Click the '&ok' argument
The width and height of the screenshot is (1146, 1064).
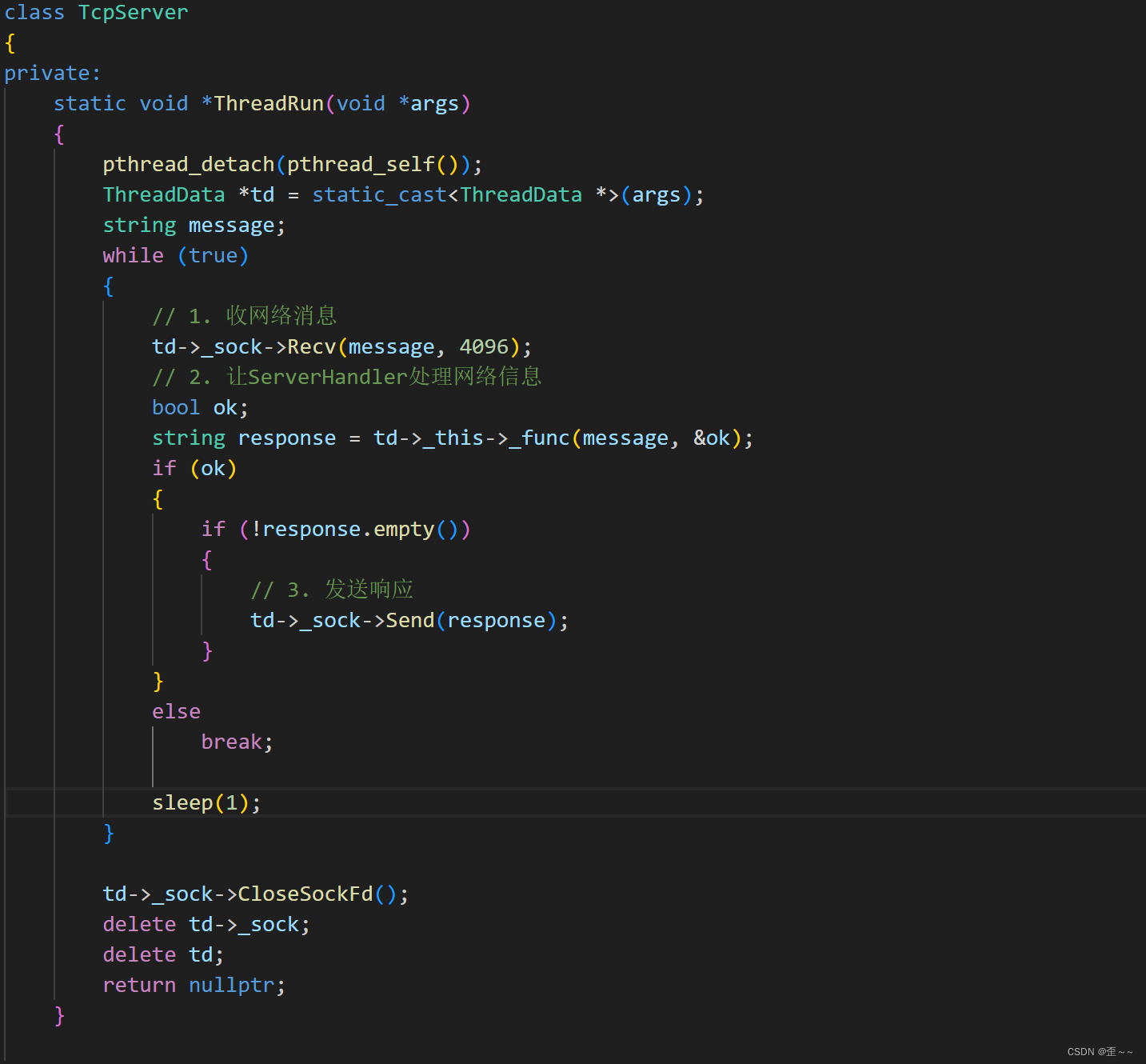[x=712, y=438]
